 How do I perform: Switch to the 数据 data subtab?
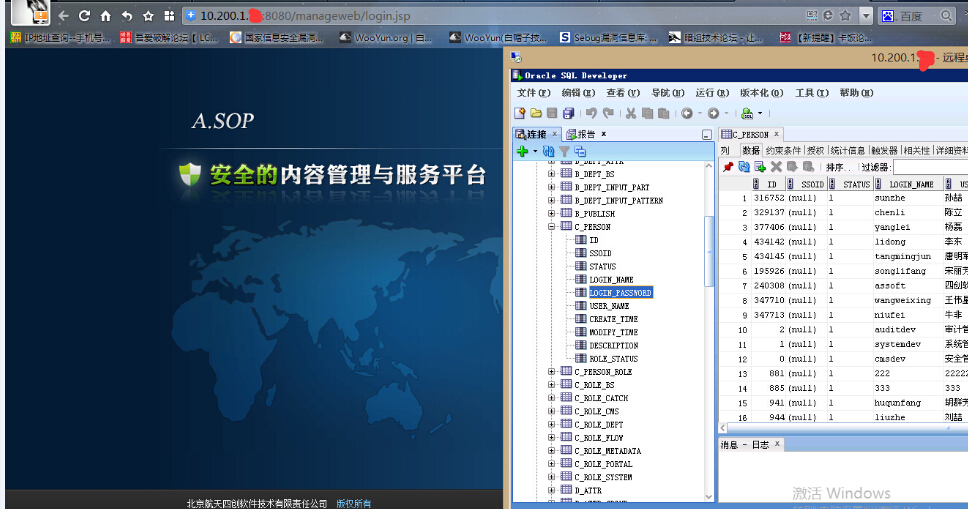(751, 150)
